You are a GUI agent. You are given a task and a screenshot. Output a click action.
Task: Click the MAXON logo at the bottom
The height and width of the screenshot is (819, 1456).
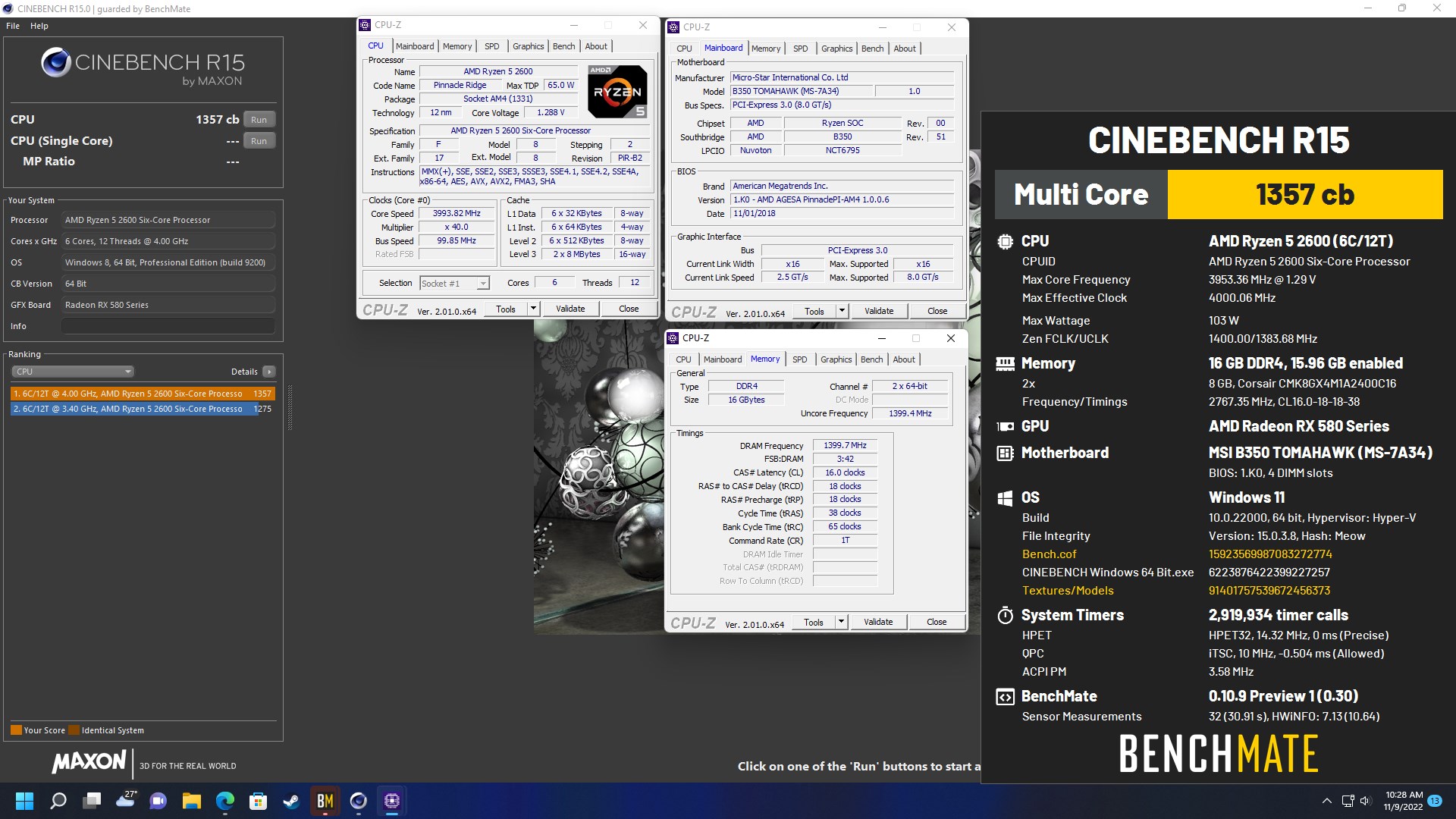[89, 761]
